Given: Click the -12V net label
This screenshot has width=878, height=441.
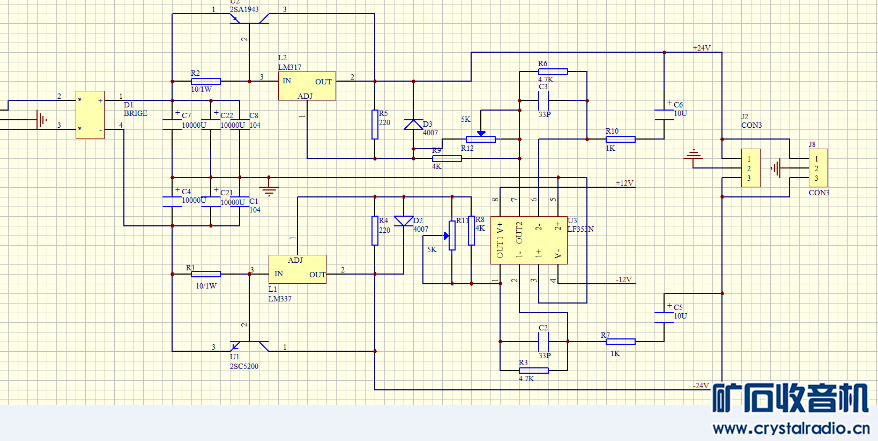Looking at the screenshot, I should click(x=624, y=279).
